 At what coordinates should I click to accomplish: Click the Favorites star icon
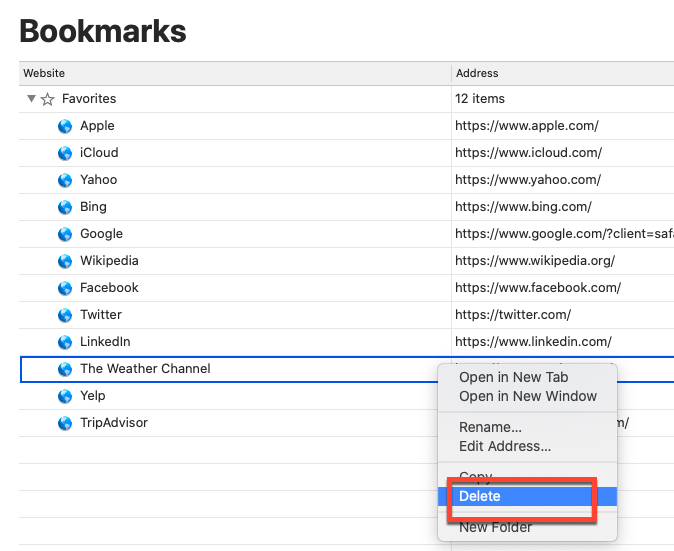point(47,99)
